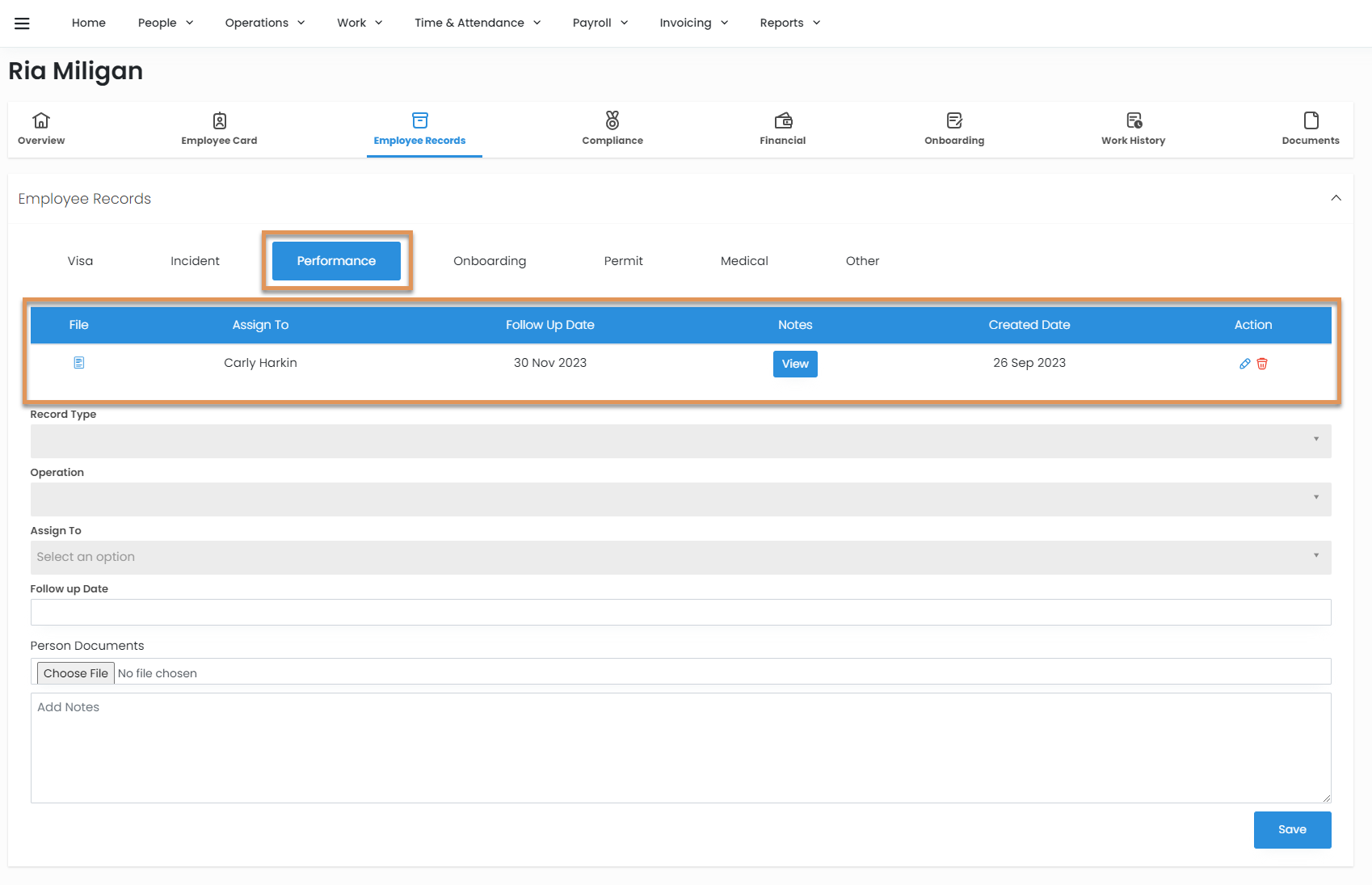Open the Financial wallet icon
This screenshot has height=885, width=1372.
point(783,120)
